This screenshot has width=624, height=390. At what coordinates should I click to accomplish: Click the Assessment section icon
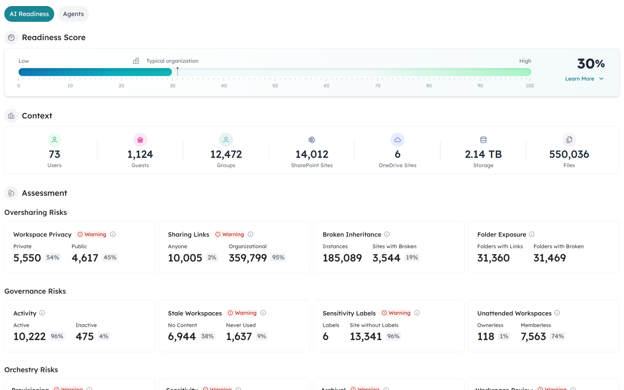point(11,193)
